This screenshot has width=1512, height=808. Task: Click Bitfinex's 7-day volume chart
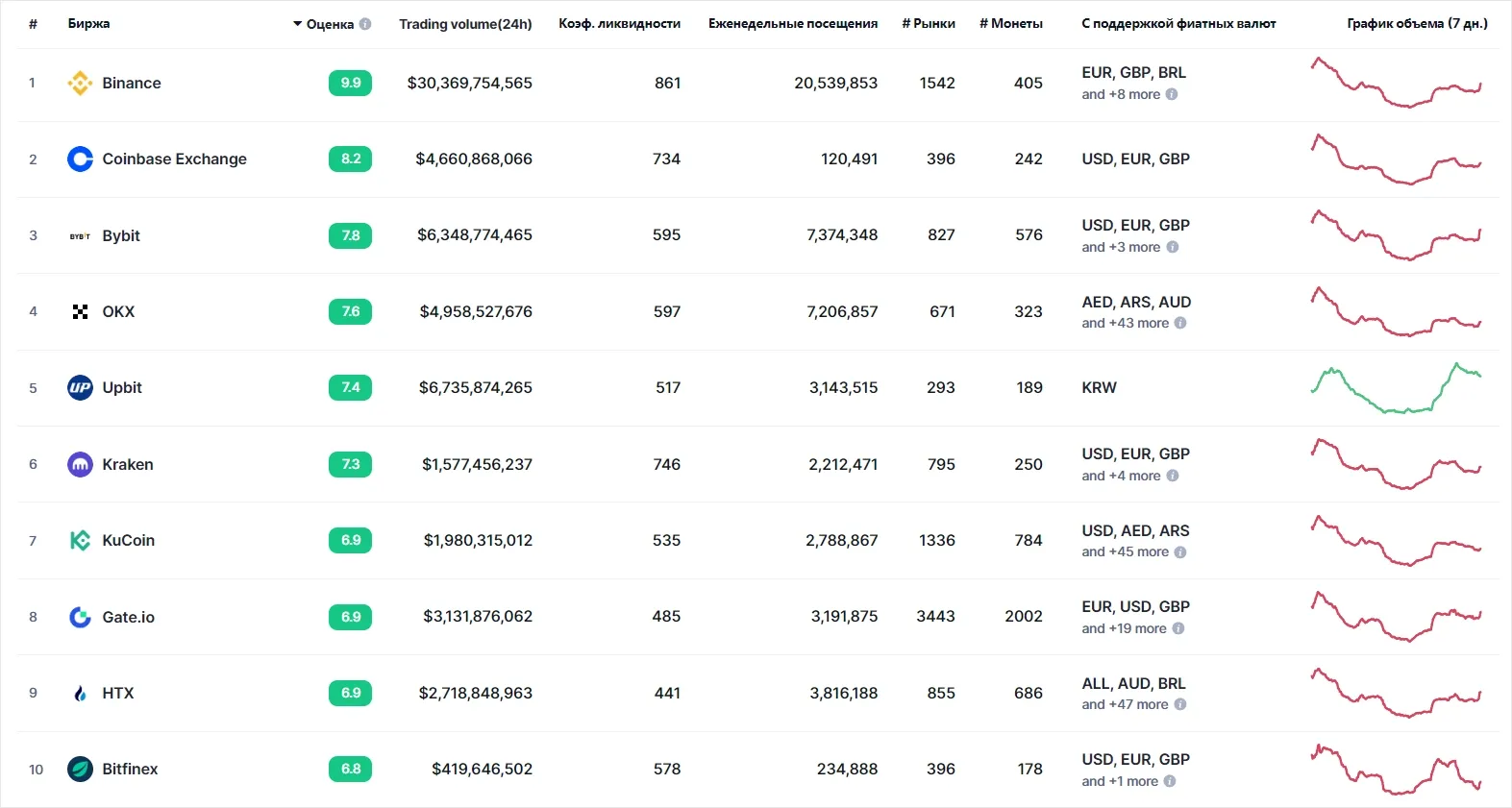[x=1397, y=770]
